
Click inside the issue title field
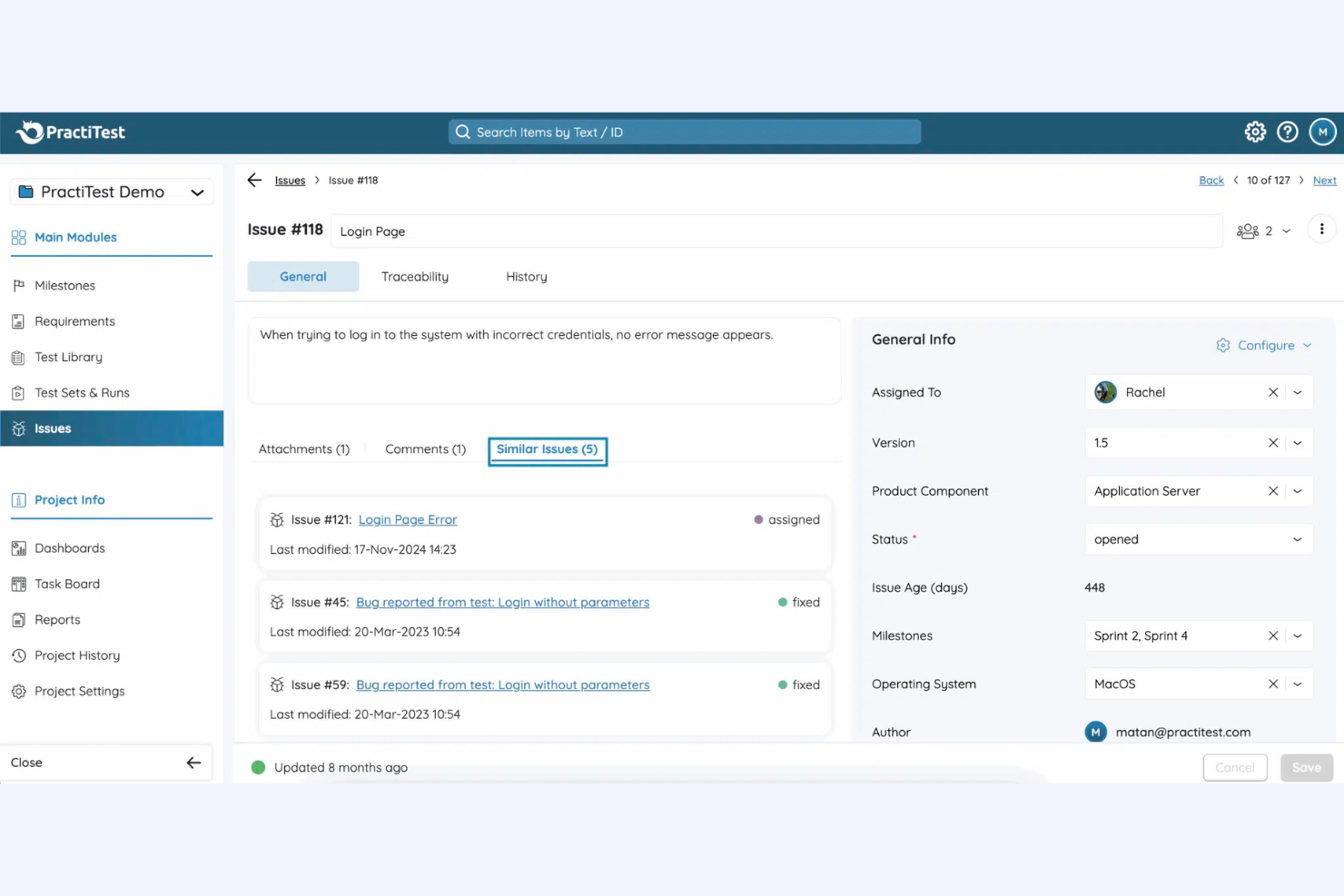636,231
